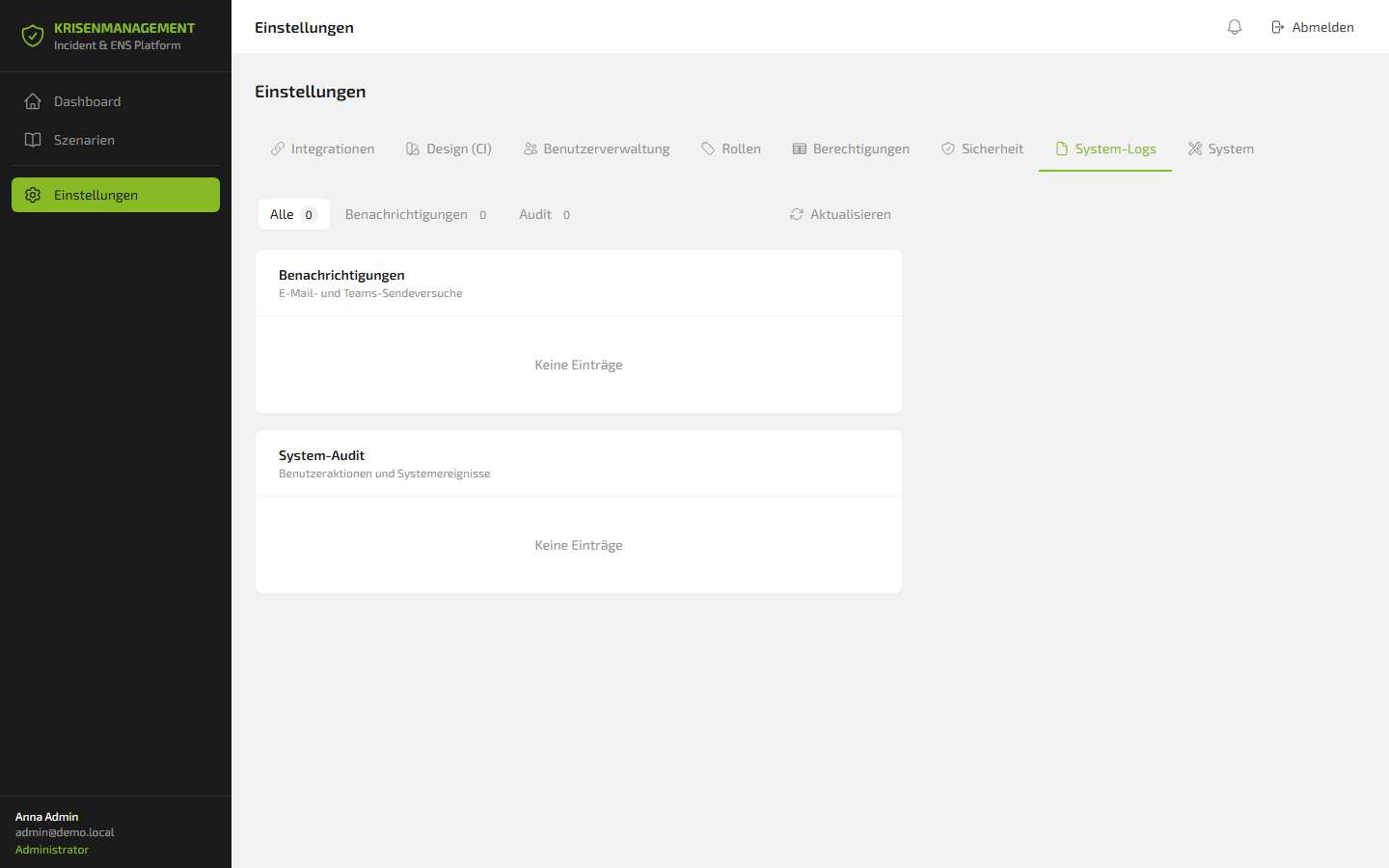Select Einstellungen in the sidebar
Image resolution: width=1389 pixels, height=868 pixels.
pos(116,195)
